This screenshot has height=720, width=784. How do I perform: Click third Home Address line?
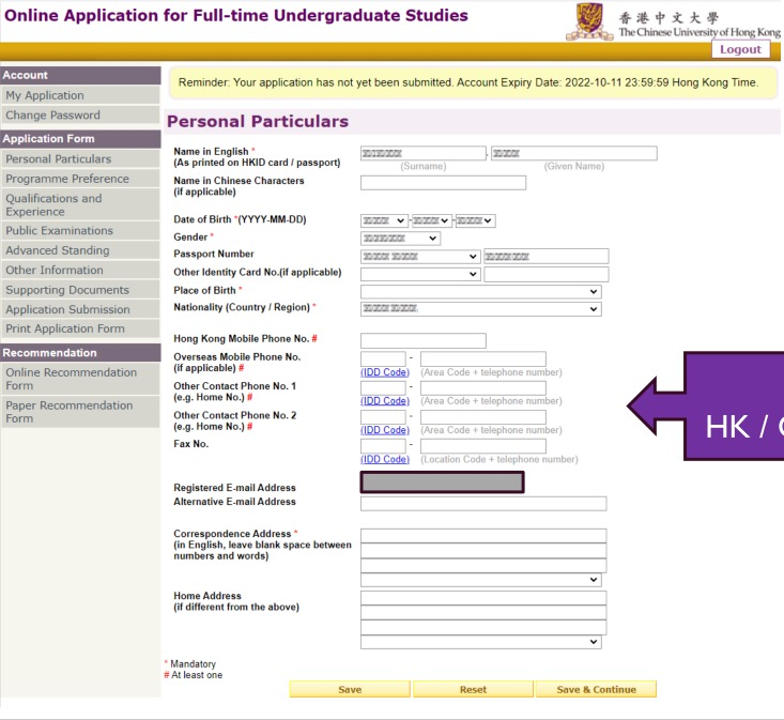click(x=483, y=627)
